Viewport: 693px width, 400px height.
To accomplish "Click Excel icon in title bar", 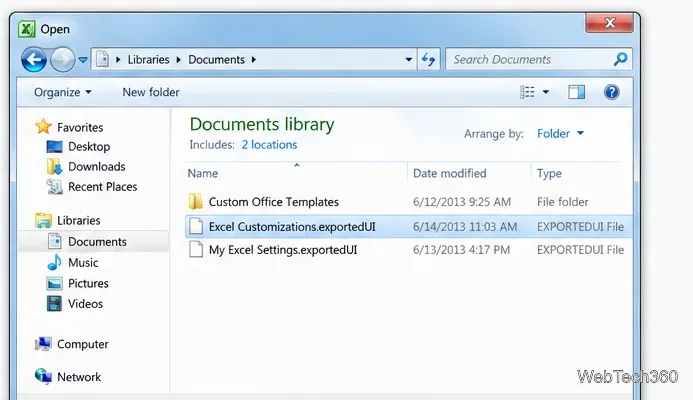I will (x=27, y=29).
